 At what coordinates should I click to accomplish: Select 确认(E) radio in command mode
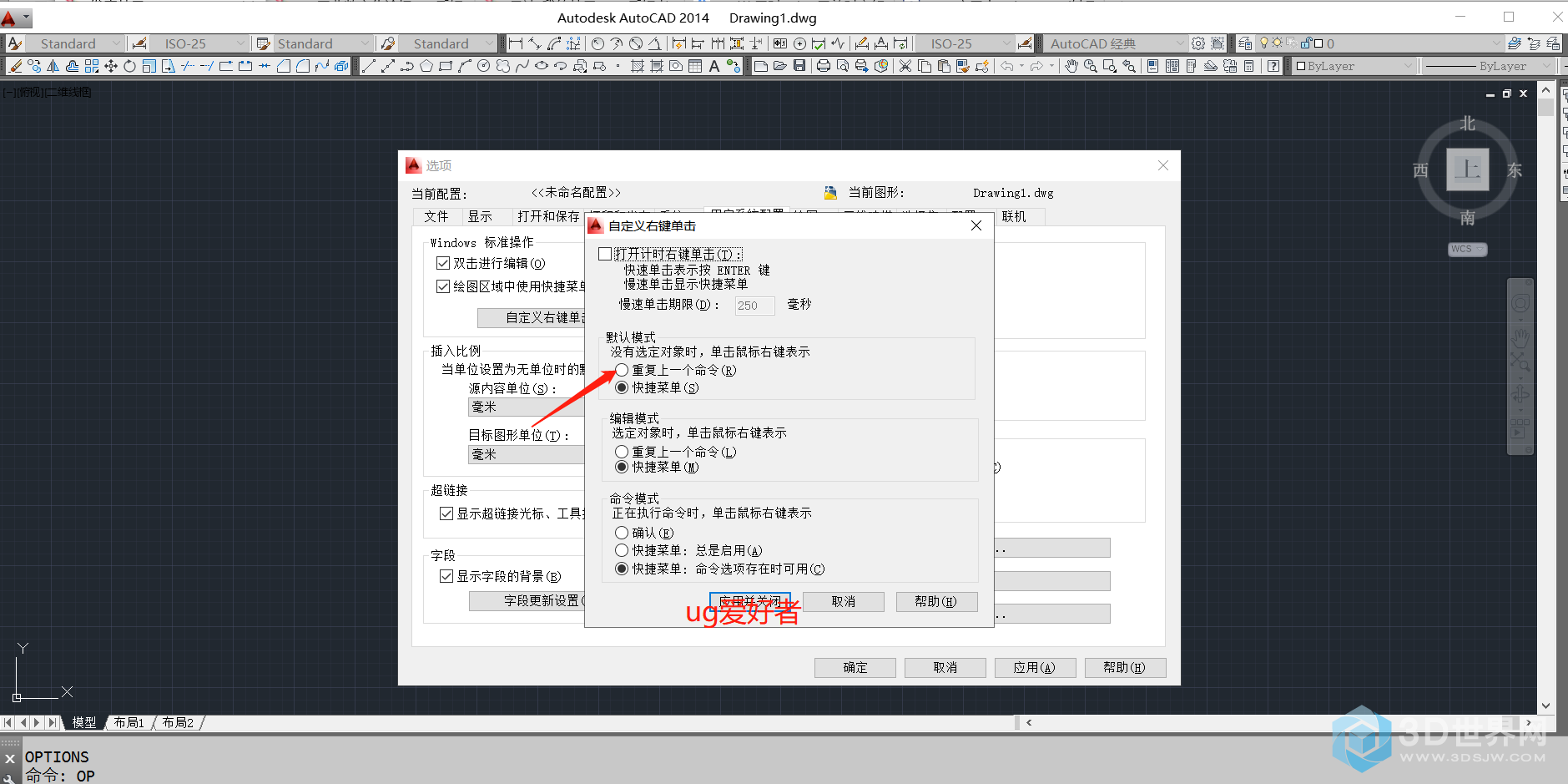(622, 533)
